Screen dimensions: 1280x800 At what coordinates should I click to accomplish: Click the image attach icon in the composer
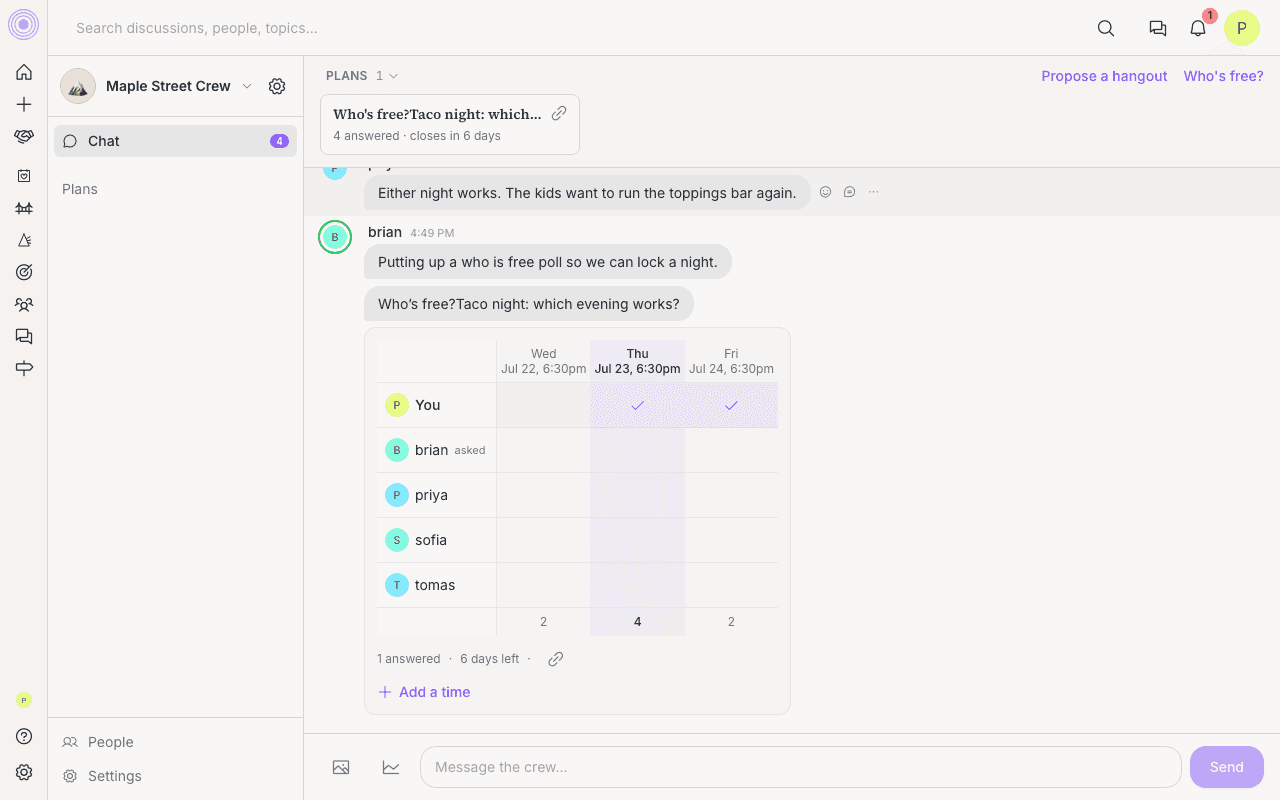coord(341,767)
